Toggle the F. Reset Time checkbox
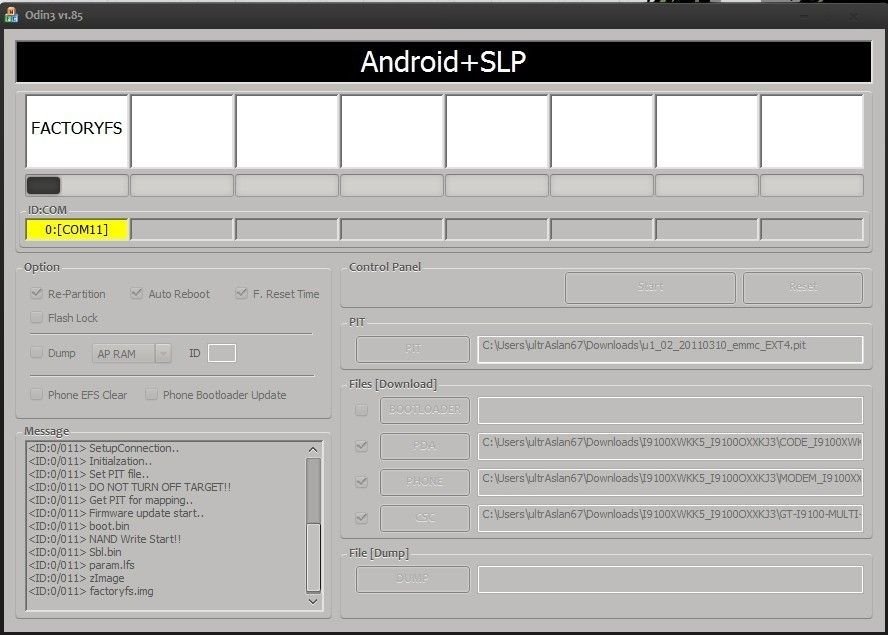Screen dimensions: 888x635 (241, 293)
